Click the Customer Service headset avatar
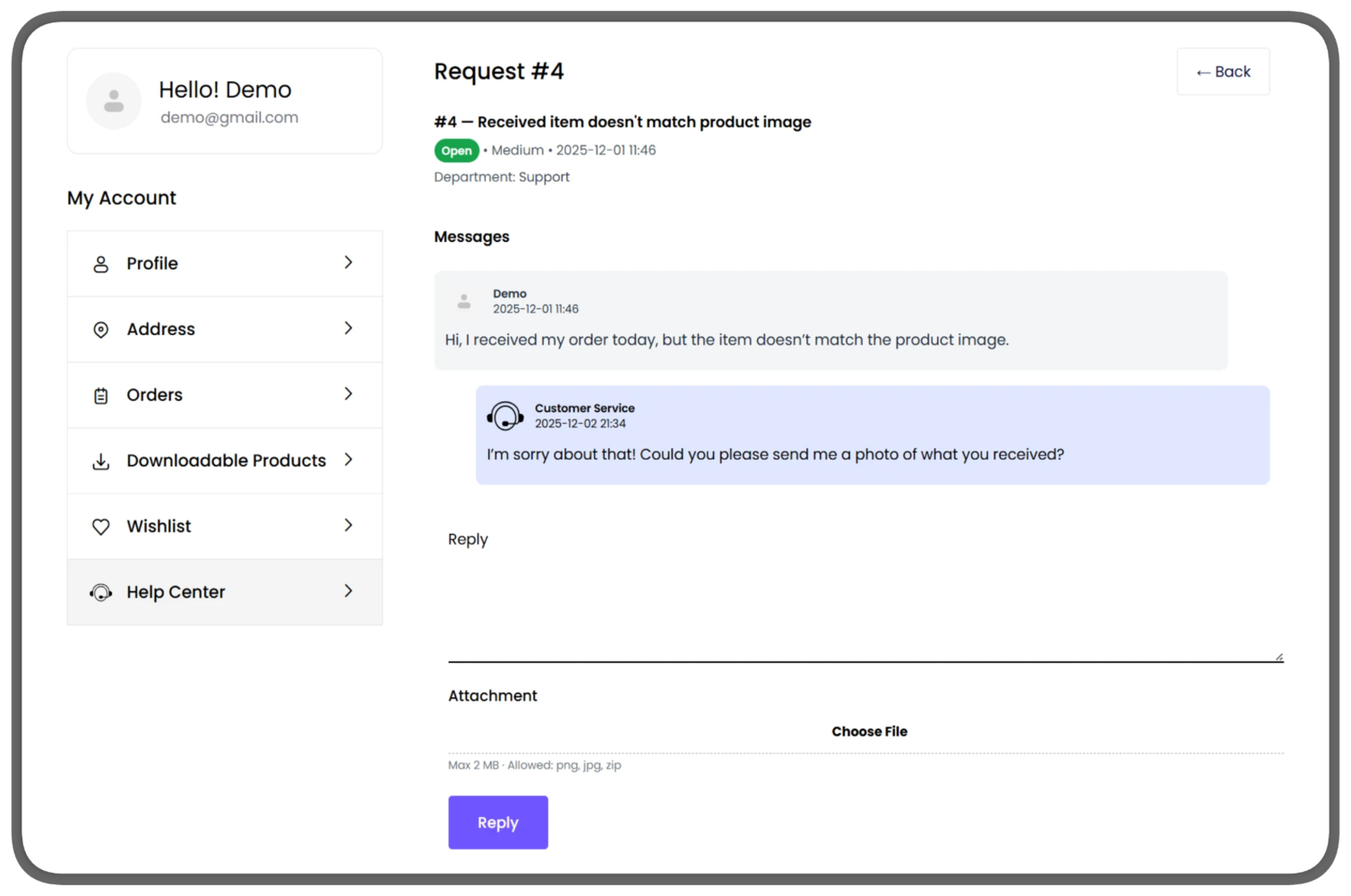 coord(505,416)
